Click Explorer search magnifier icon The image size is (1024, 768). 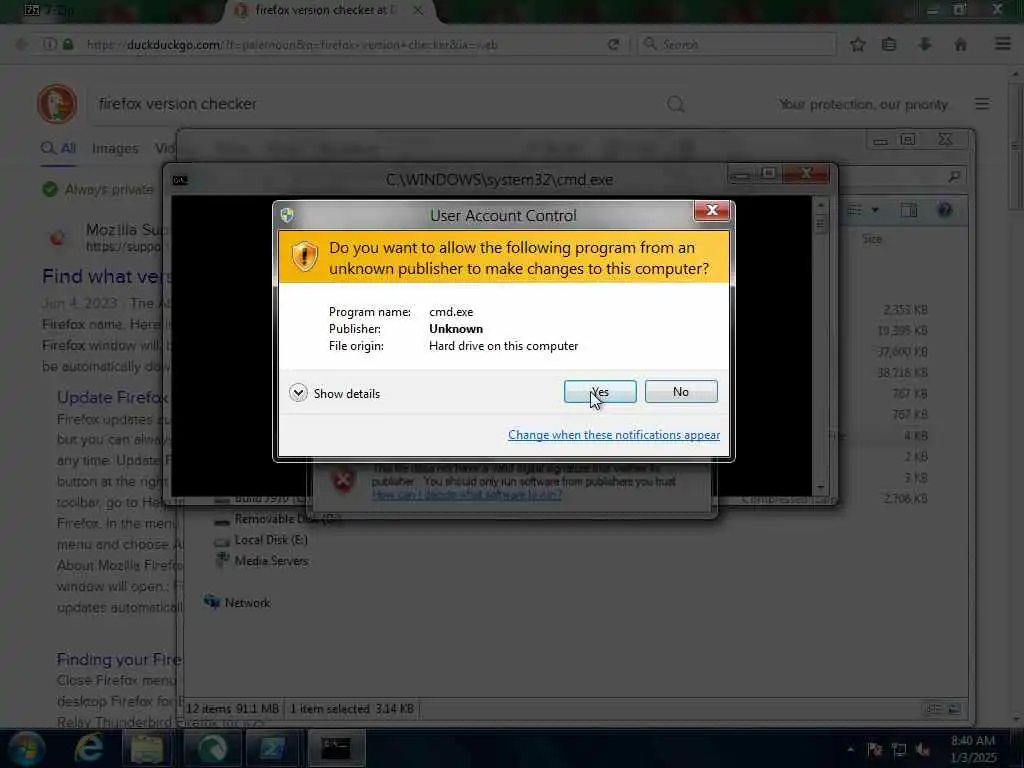point(954,176)
